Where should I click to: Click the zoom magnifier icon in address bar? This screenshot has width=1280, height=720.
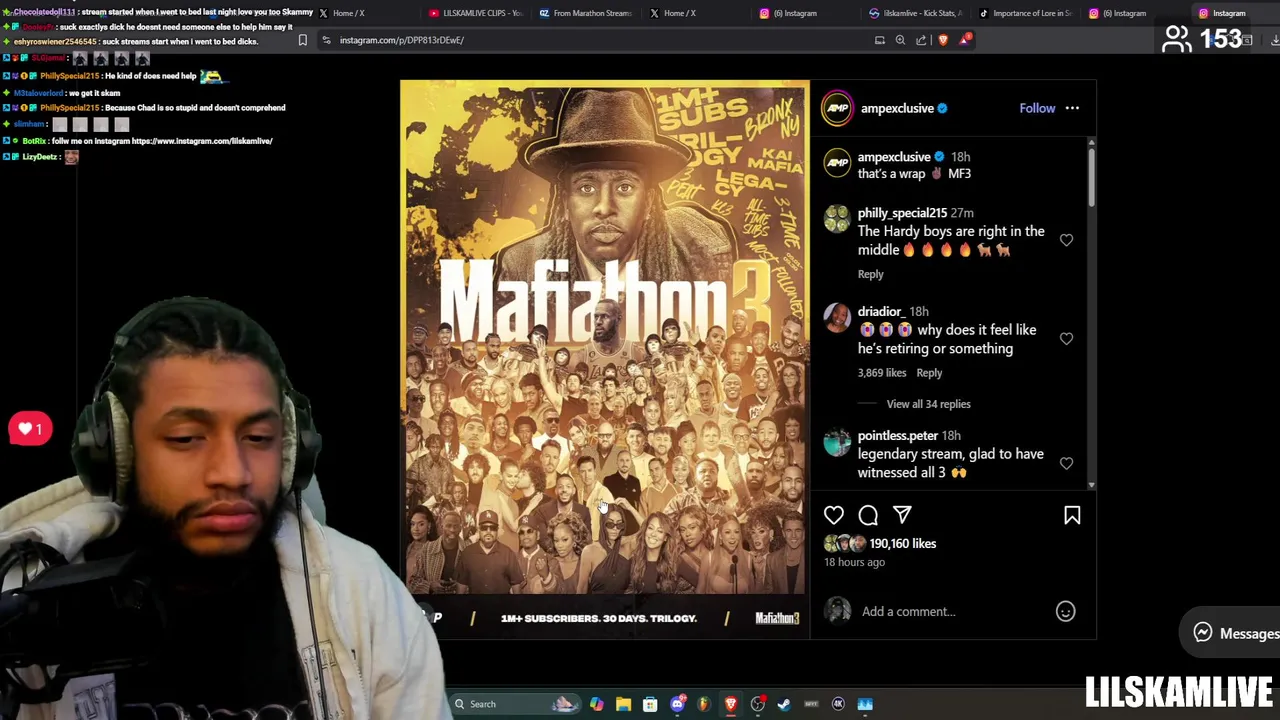[900, 40]
